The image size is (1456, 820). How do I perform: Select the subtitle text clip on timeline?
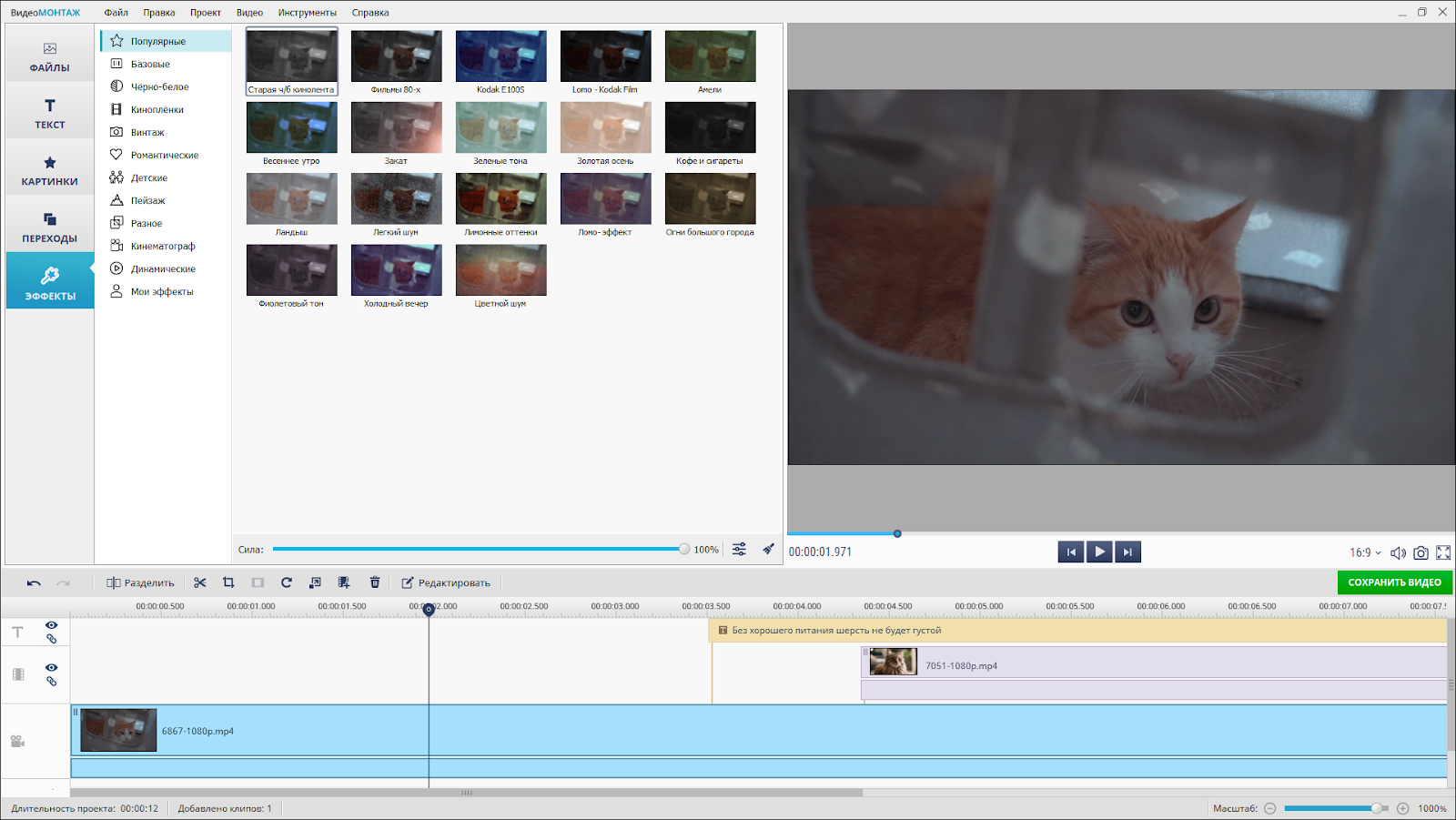click(1078, 630)
